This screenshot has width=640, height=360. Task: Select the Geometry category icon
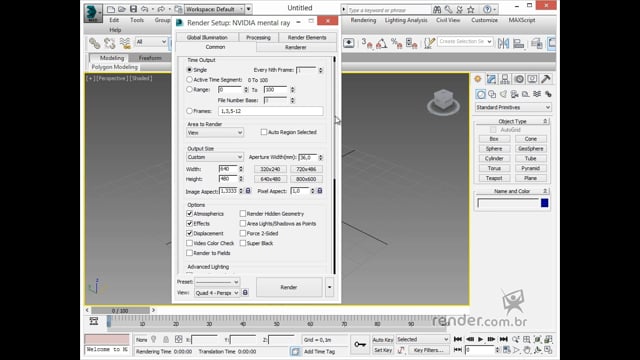pos(481,94)
